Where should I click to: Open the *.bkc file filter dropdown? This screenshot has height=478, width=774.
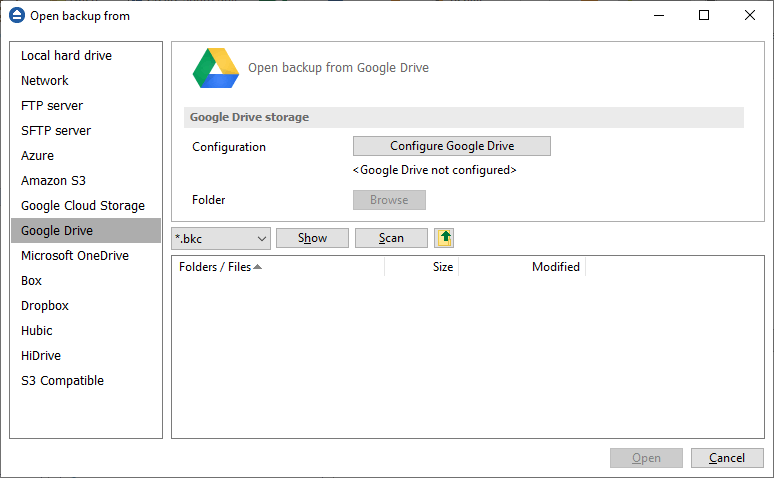coord(221,239)
